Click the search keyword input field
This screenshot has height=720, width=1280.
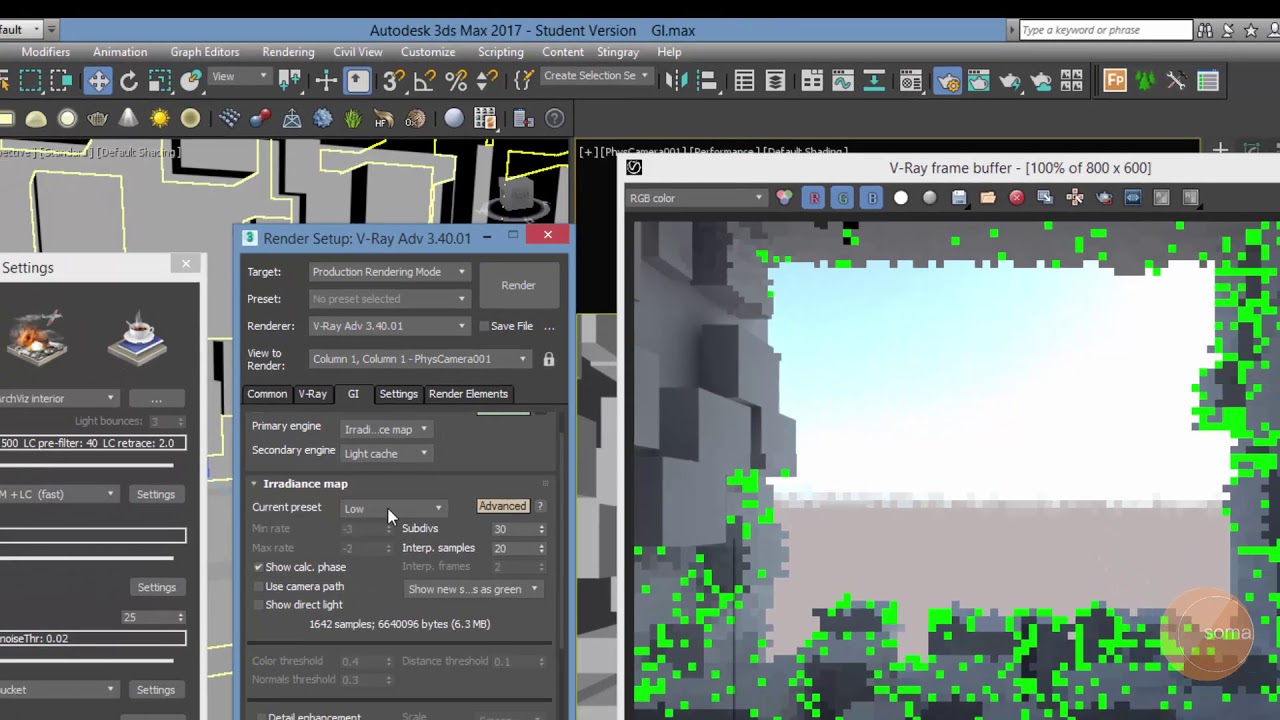pyautogui.click(x=1105, y=30)
